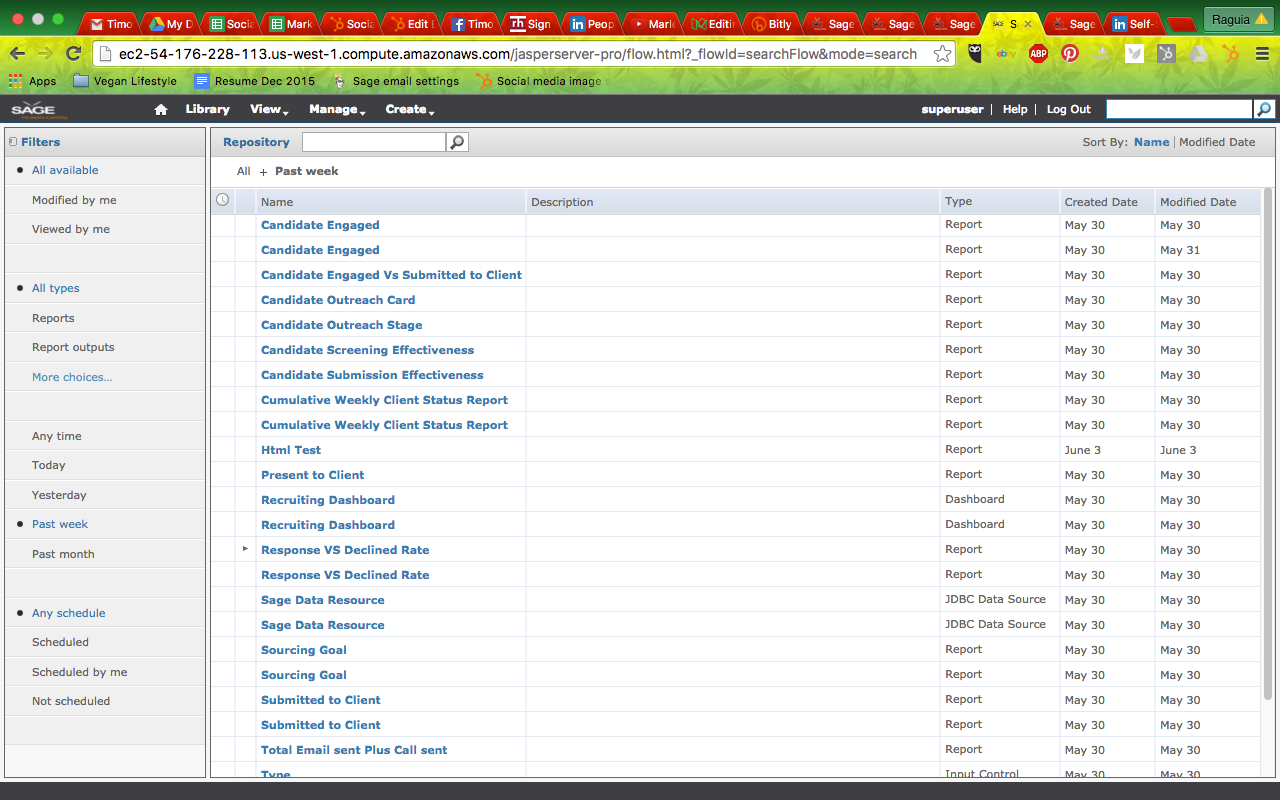Click the Repository search magnifier button
The image size is (1280, 800).
457,143
